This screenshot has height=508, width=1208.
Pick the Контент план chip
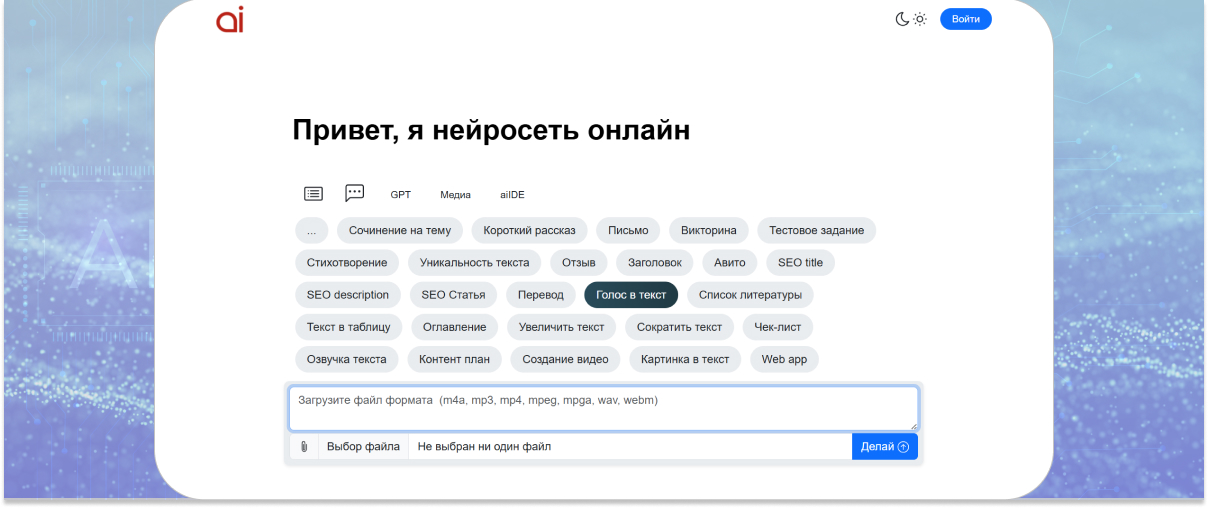coord(455,359)
